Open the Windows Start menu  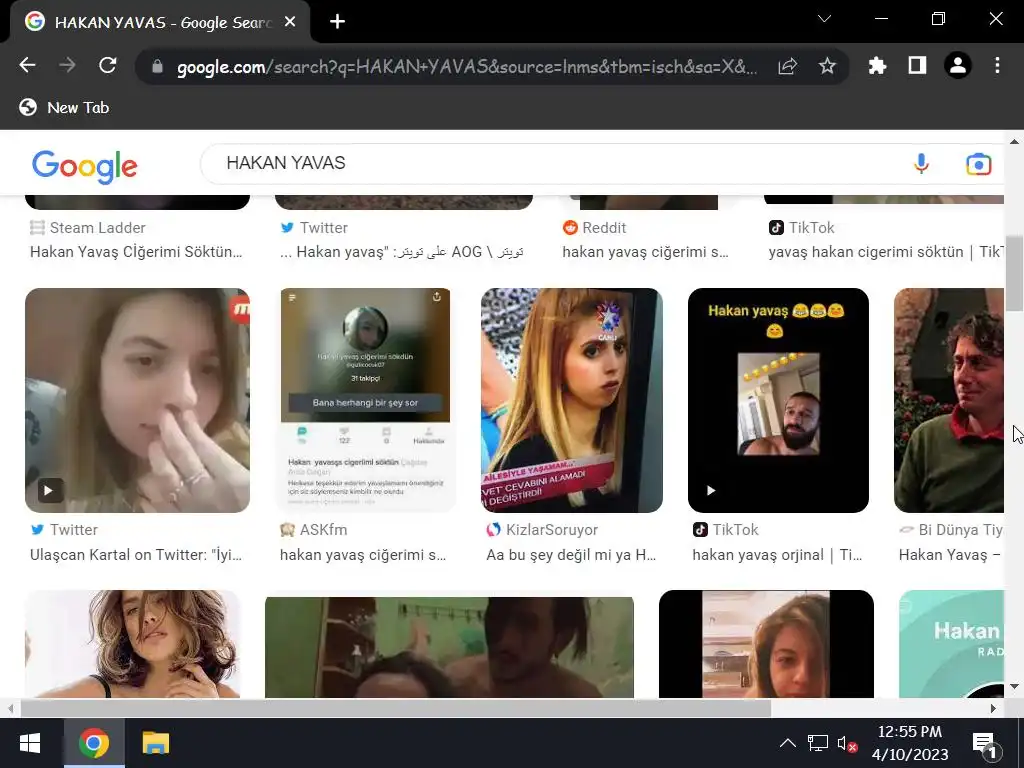pyautogui.click(x=30, y=743)
